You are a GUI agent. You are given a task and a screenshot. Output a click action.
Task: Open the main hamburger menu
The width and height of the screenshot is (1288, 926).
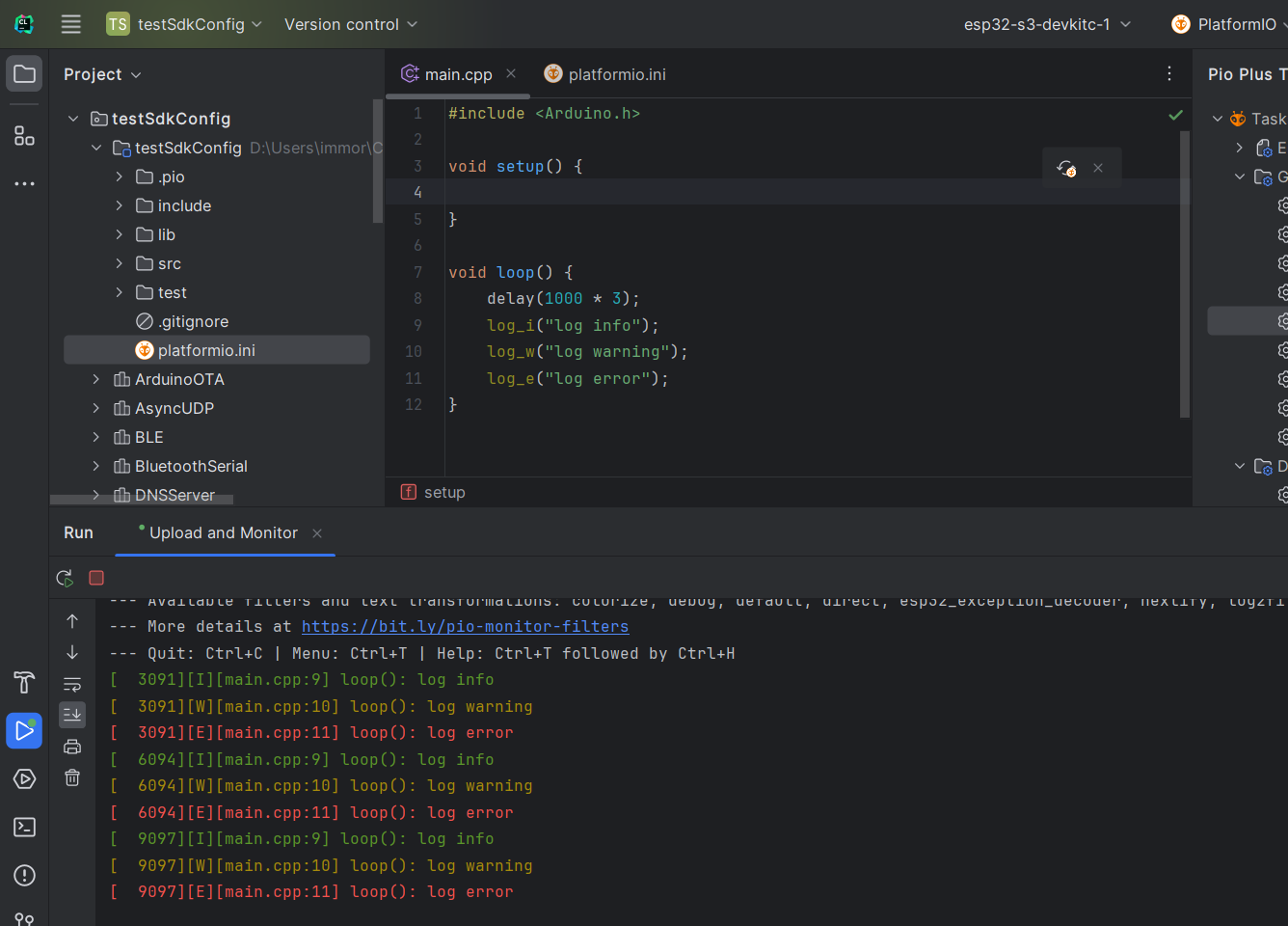tap(71, 24)
